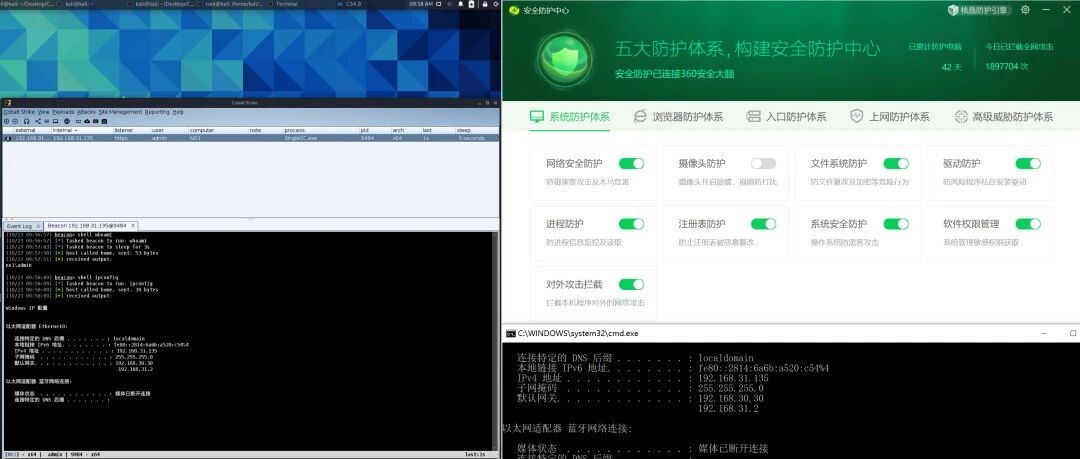This screenshot has width=1080, height=459.
Task: Click the notification bell in the Kali top panel
Action: [460, 4]
